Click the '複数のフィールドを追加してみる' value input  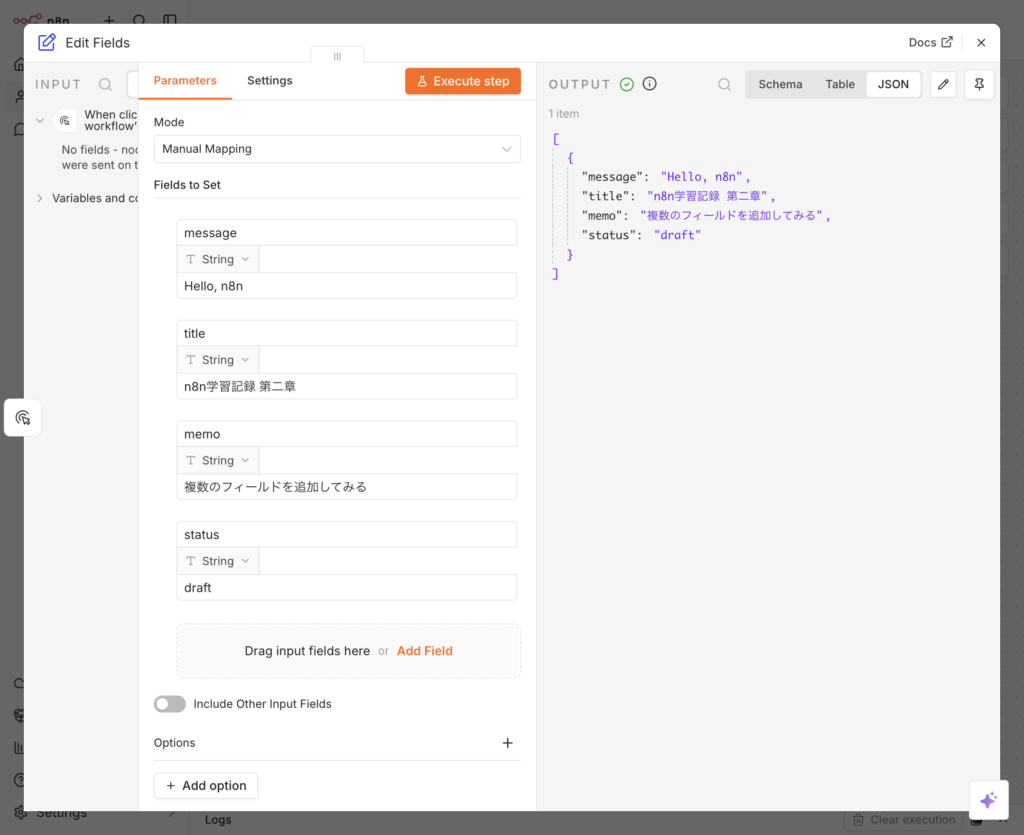click(x=347, y=487)
